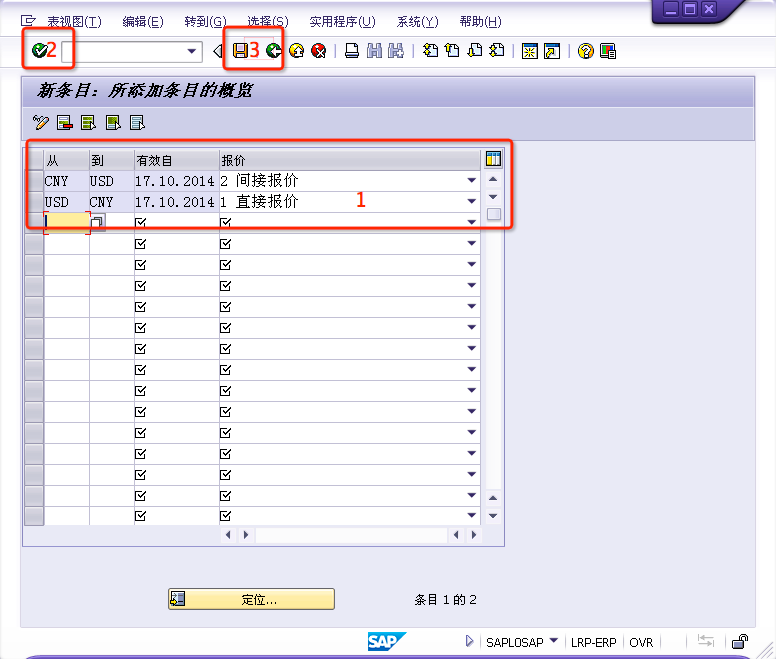Click 17.10.2014 in the CNY-to-USD row

[x=175, y=181]
